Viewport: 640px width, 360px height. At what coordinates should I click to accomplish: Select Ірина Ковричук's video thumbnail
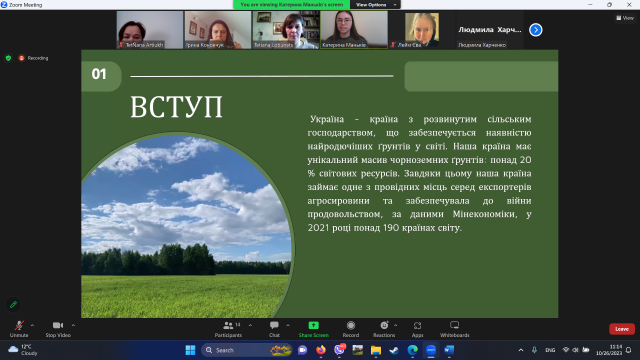coord(218,30)
